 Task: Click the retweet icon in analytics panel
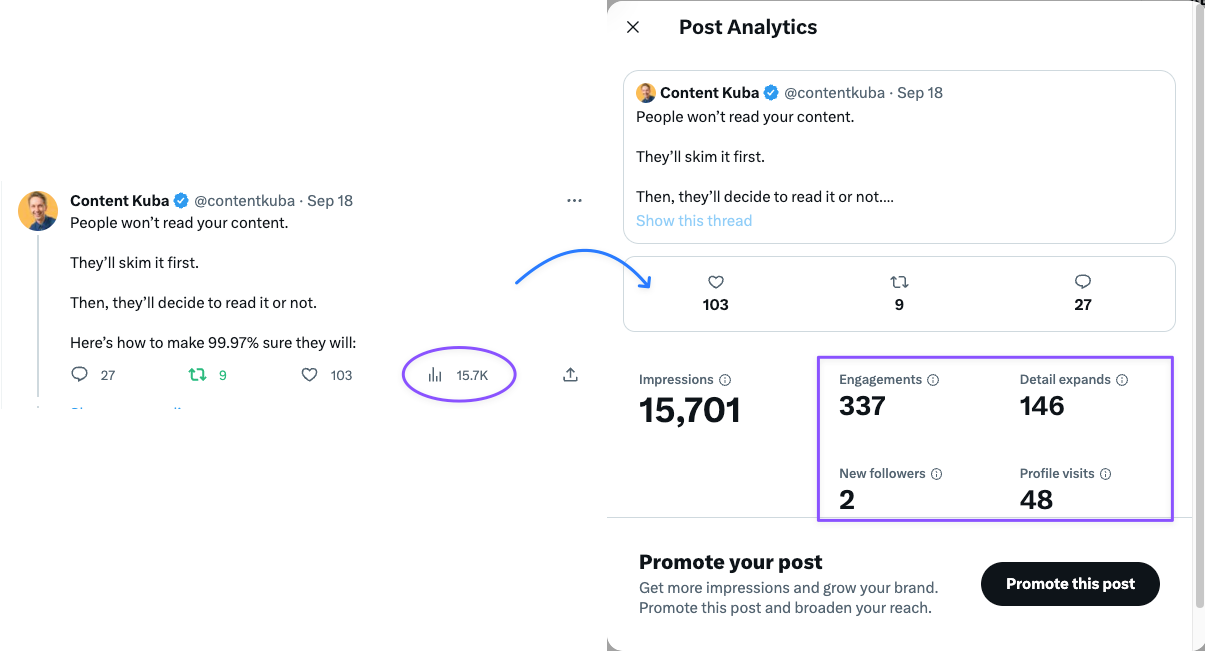coord(899,282)
